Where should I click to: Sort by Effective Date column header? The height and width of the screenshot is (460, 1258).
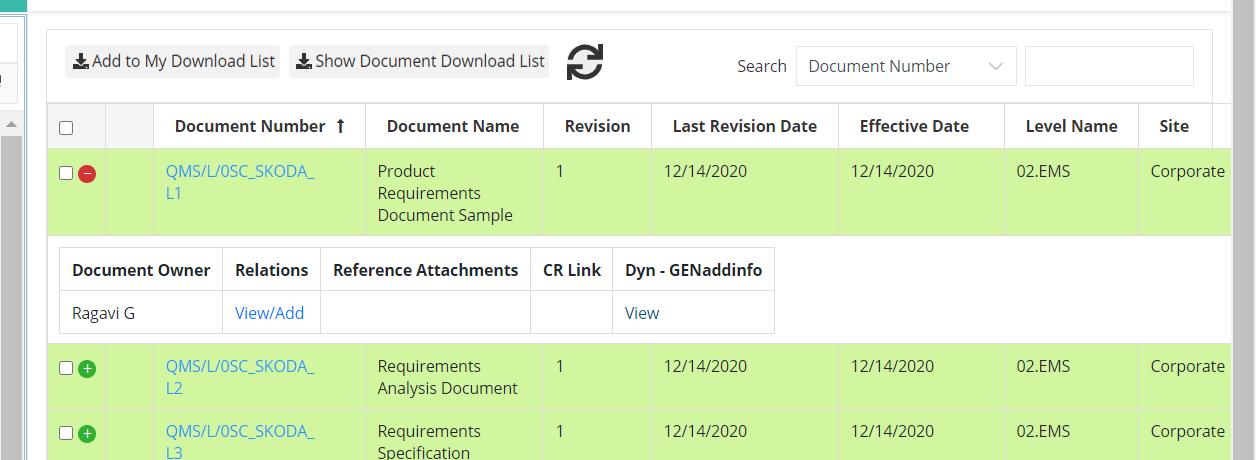[914, 126]
